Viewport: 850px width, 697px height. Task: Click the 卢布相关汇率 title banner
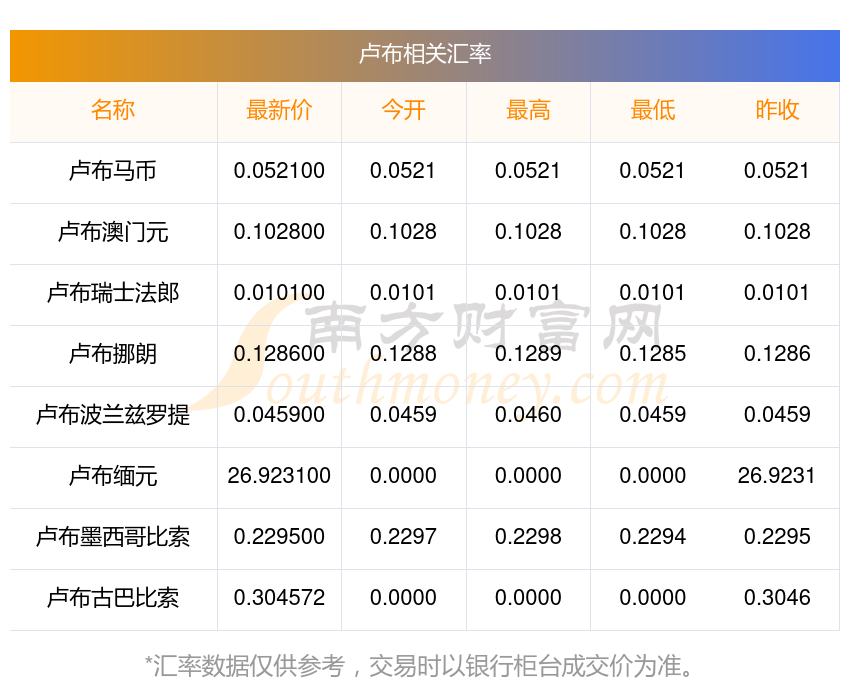pos(425,54)
